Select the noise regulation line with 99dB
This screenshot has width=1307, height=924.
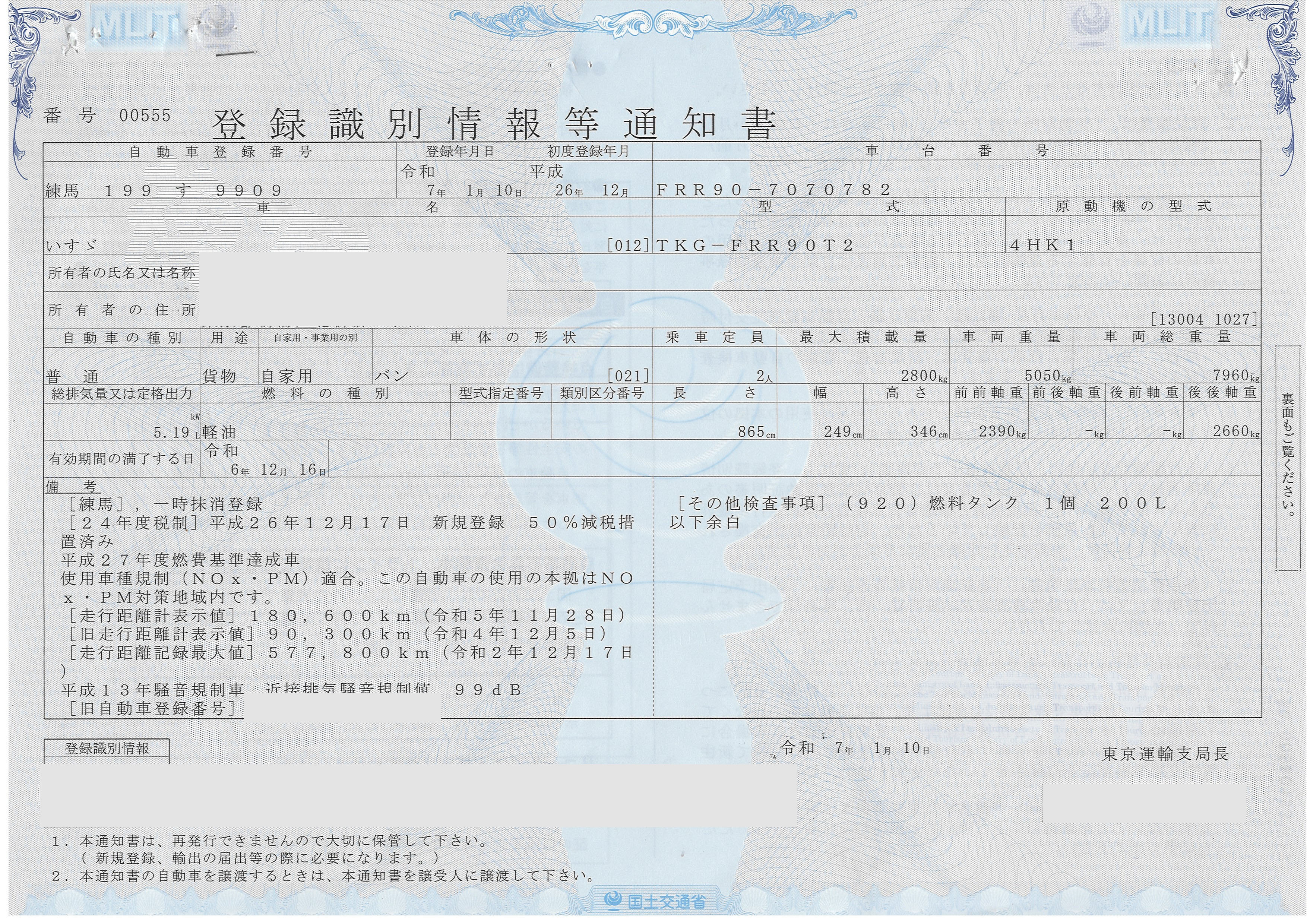coord(291,690)
